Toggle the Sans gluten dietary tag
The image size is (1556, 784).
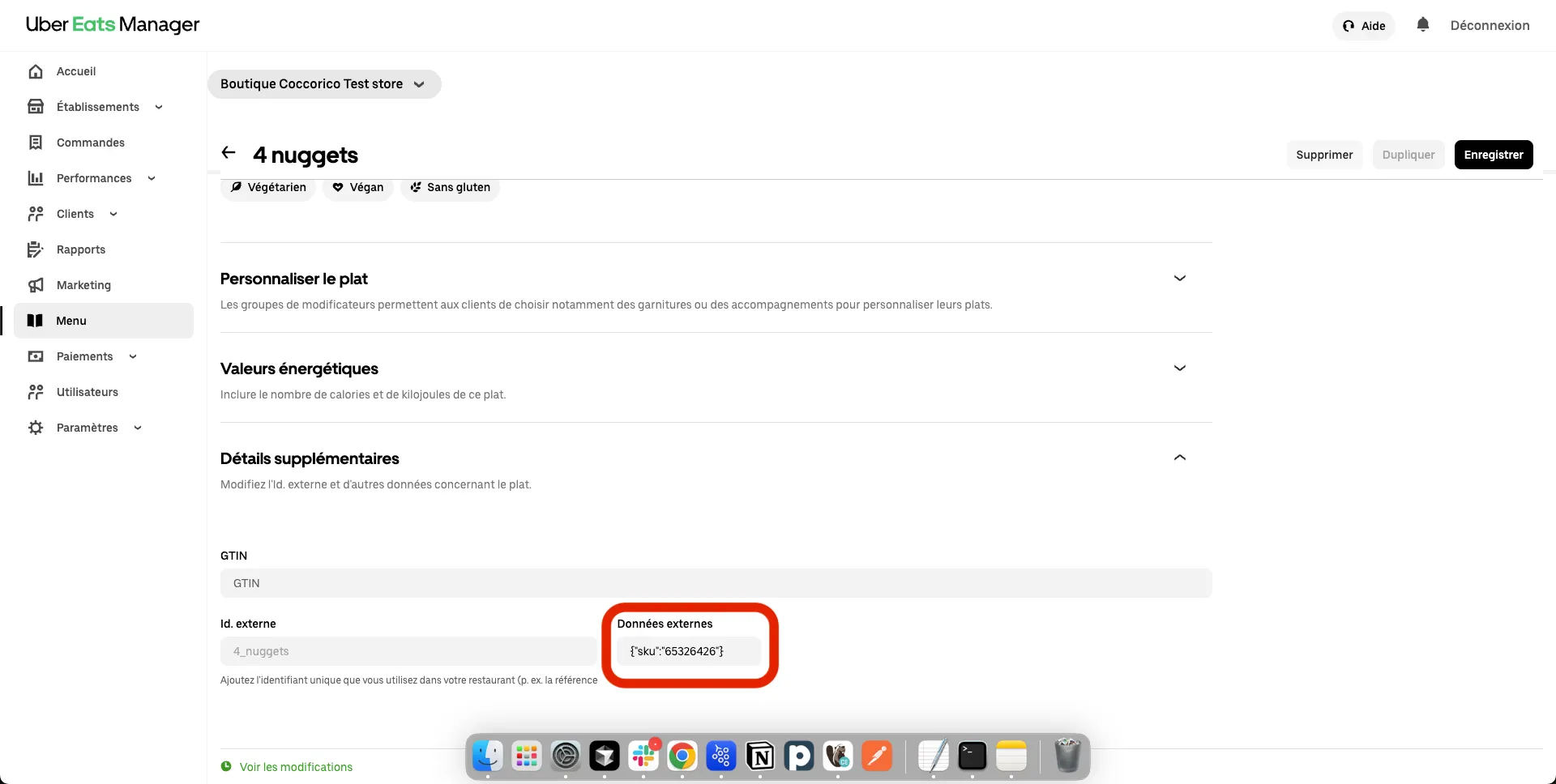(450, 187)
